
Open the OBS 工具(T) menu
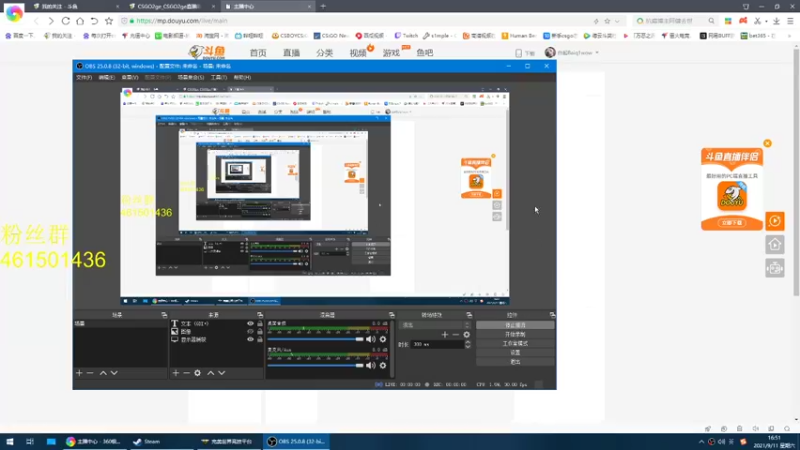(219, 78)
